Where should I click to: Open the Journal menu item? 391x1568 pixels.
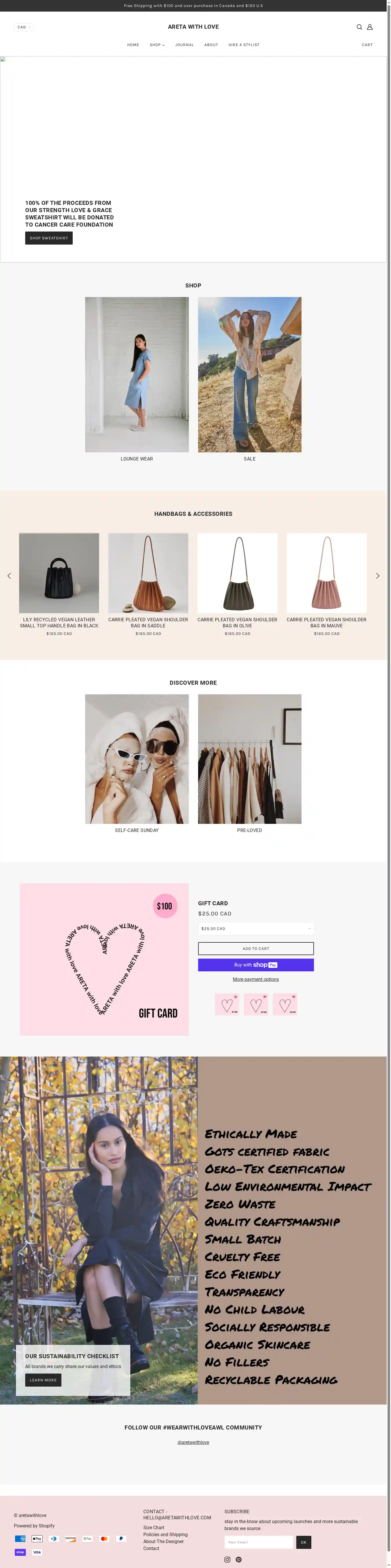(184, 44)
